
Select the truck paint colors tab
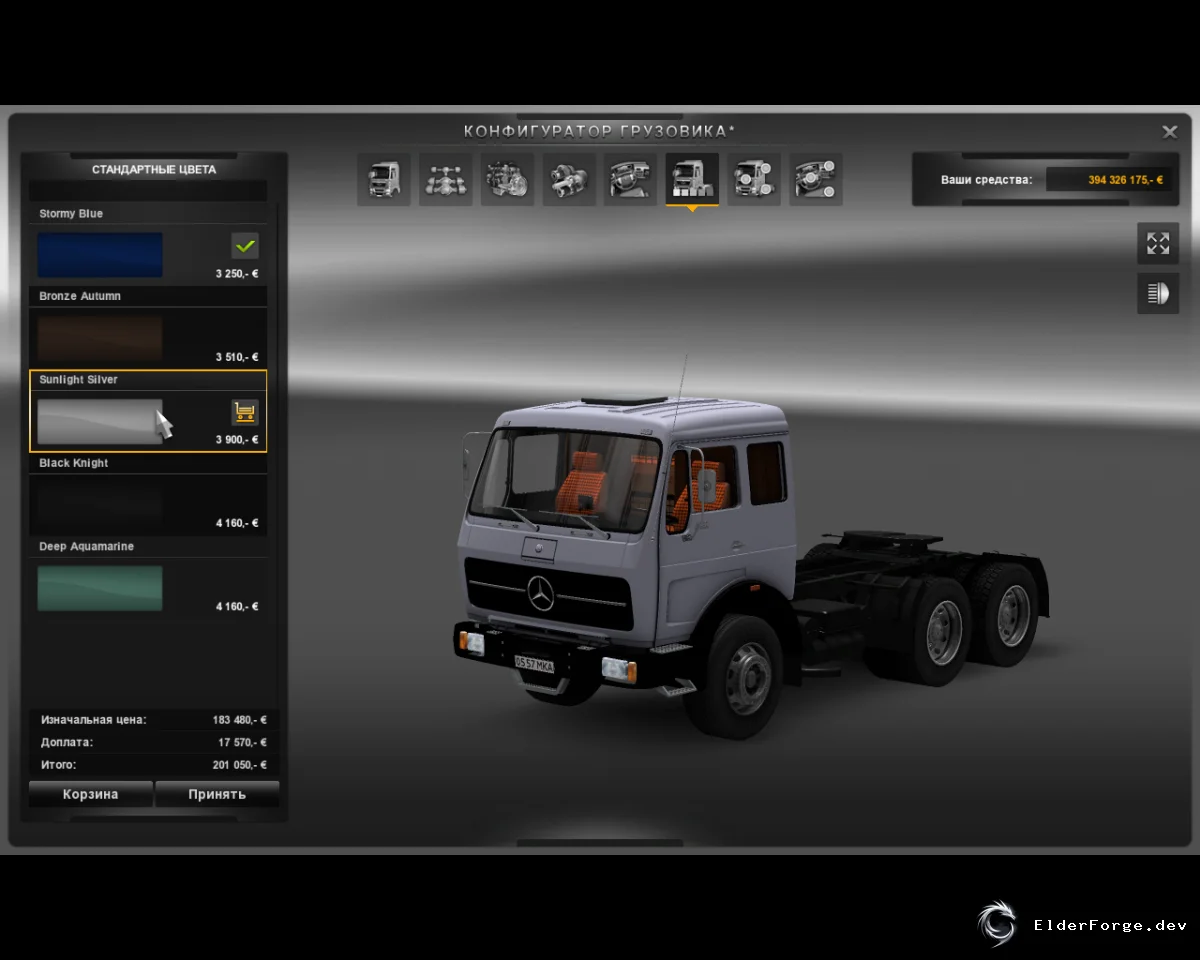[692, 179]
